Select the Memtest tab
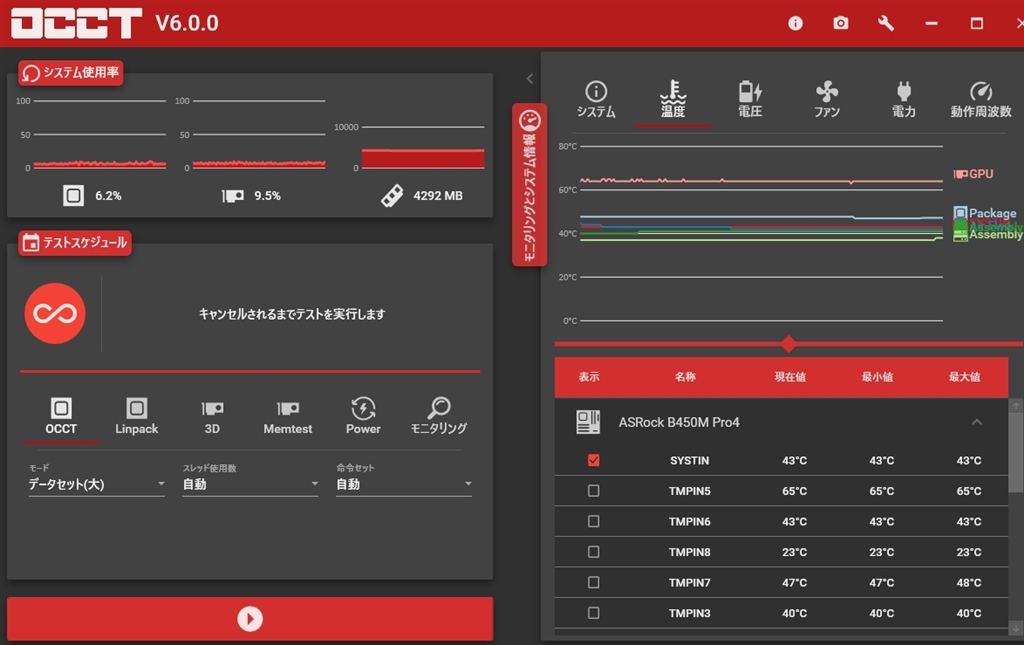The width and height of the screenshot is (1024, 645). (288, 417)
